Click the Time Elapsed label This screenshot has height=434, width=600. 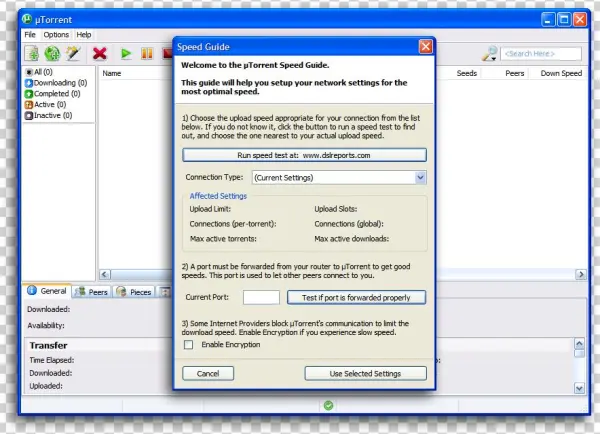point(52,360)
